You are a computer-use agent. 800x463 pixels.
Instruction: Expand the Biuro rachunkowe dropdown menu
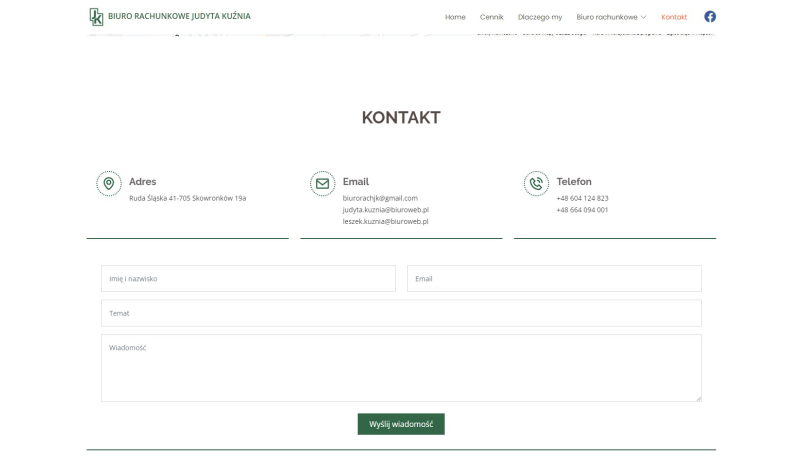pos(612,17)
